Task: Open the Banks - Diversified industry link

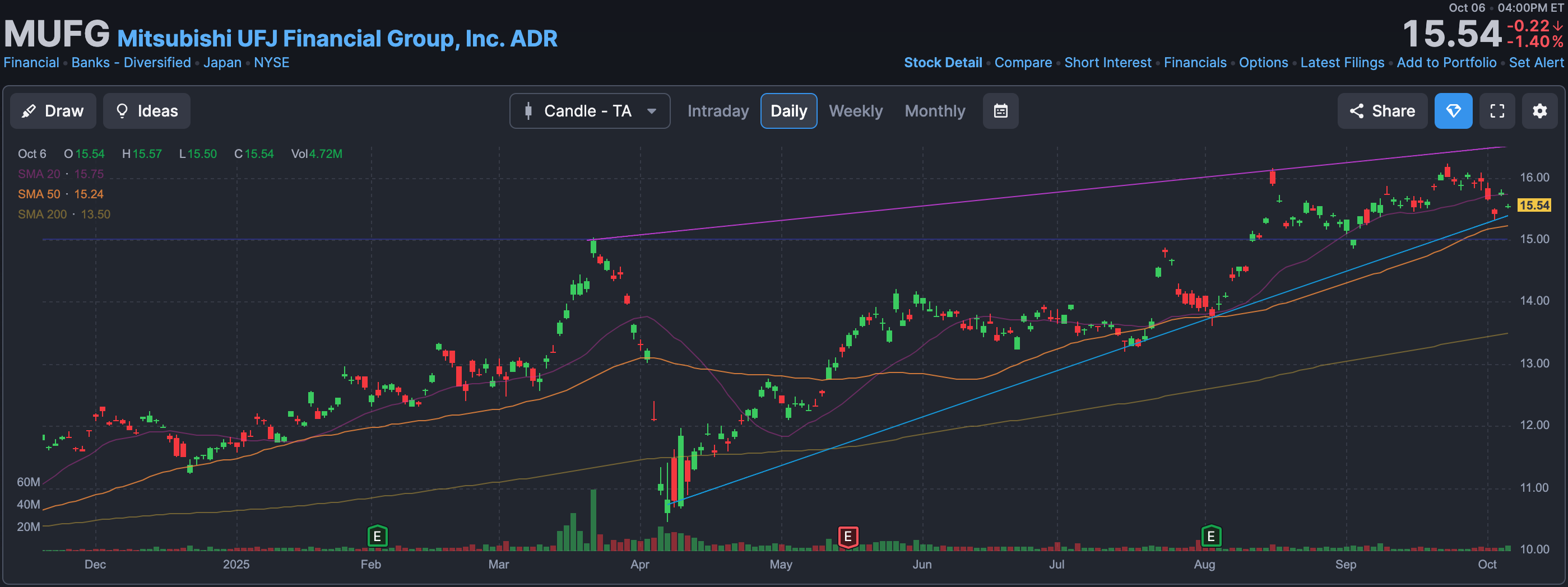Action: 132,63
